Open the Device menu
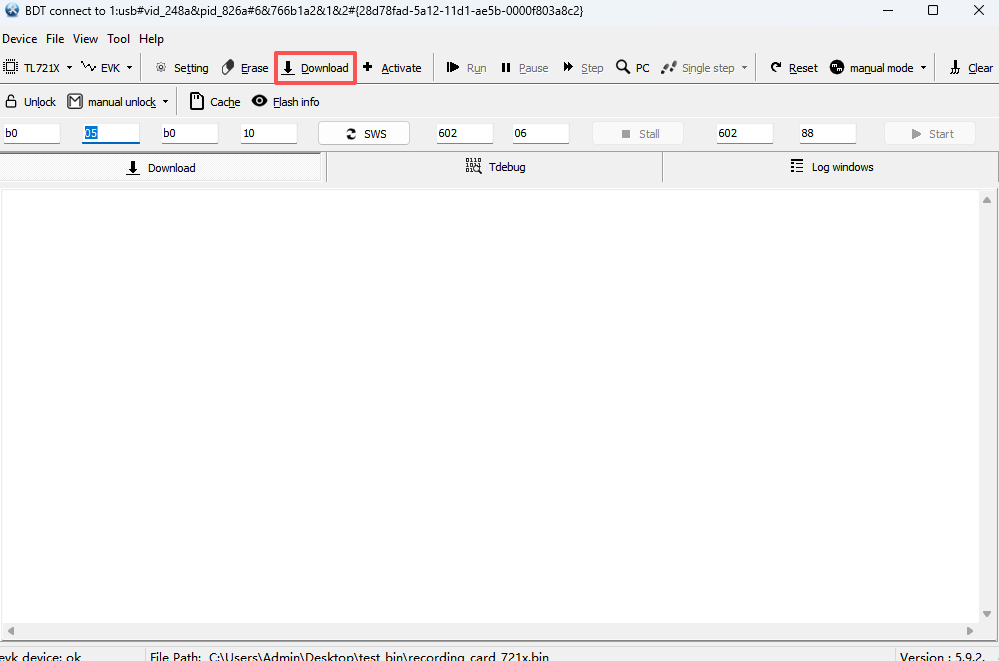The image size is (999, 661). 20,38
